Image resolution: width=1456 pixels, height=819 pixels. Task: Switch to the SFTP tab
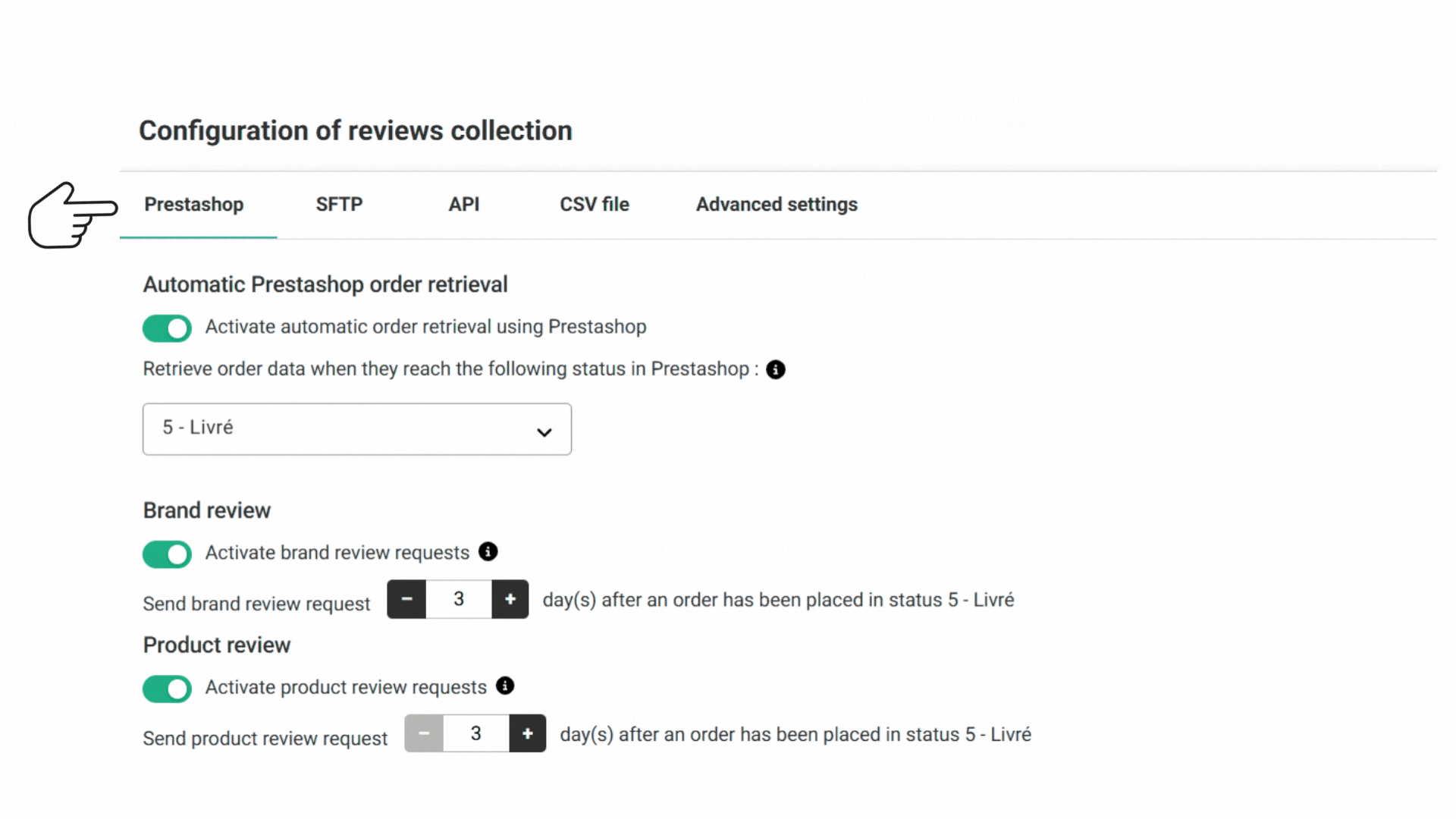pos(339,205)
